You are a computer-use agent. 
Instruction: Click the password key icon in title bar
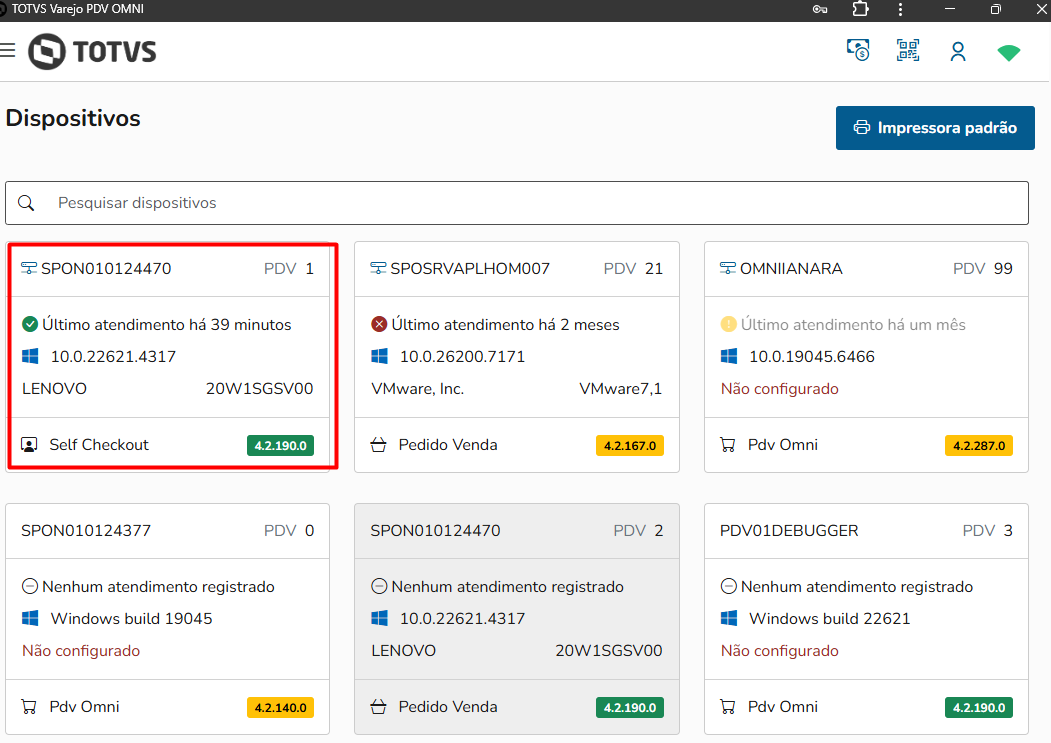[x=820, y=9]
